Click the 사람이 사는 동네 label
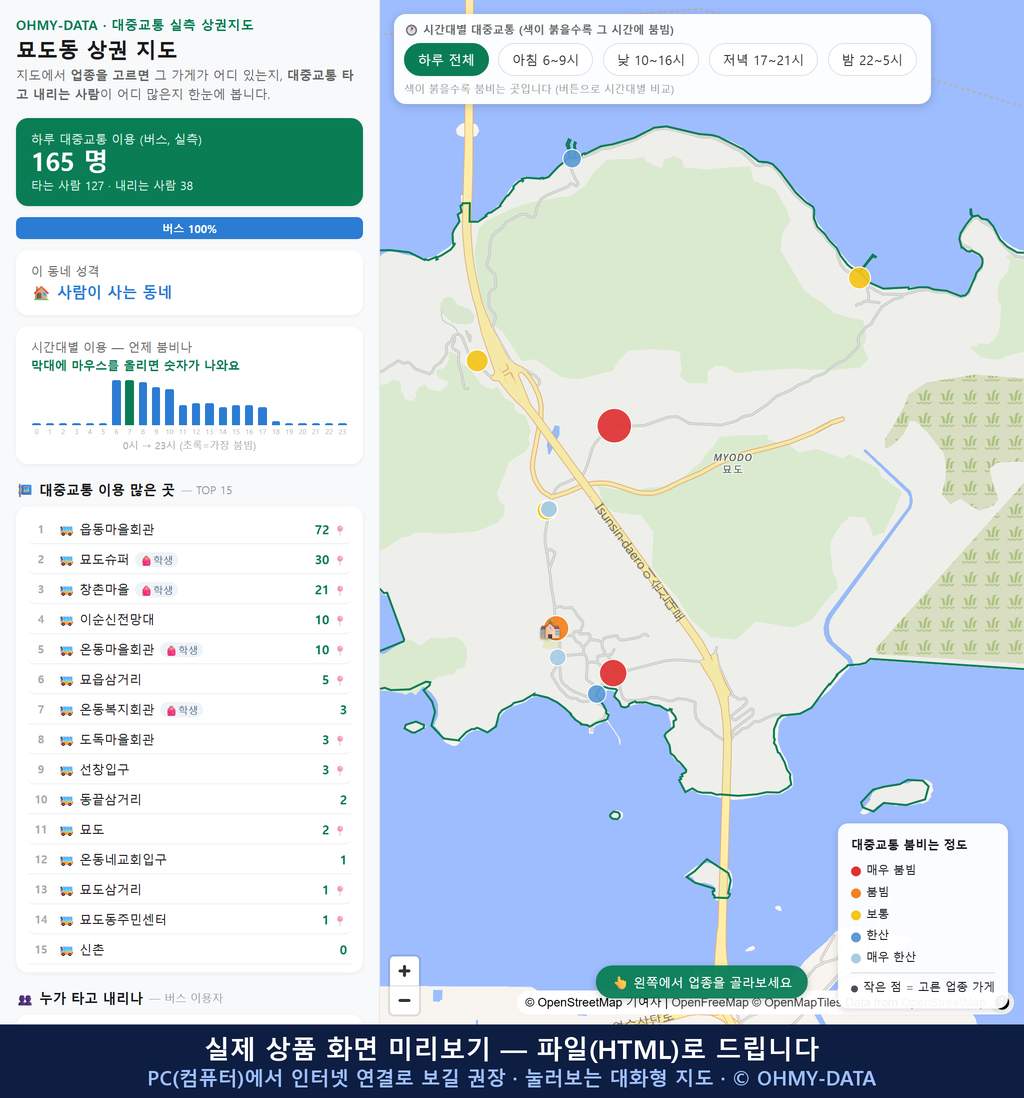This screenshot has width=1024, height=1098. [x=115, y=293]
